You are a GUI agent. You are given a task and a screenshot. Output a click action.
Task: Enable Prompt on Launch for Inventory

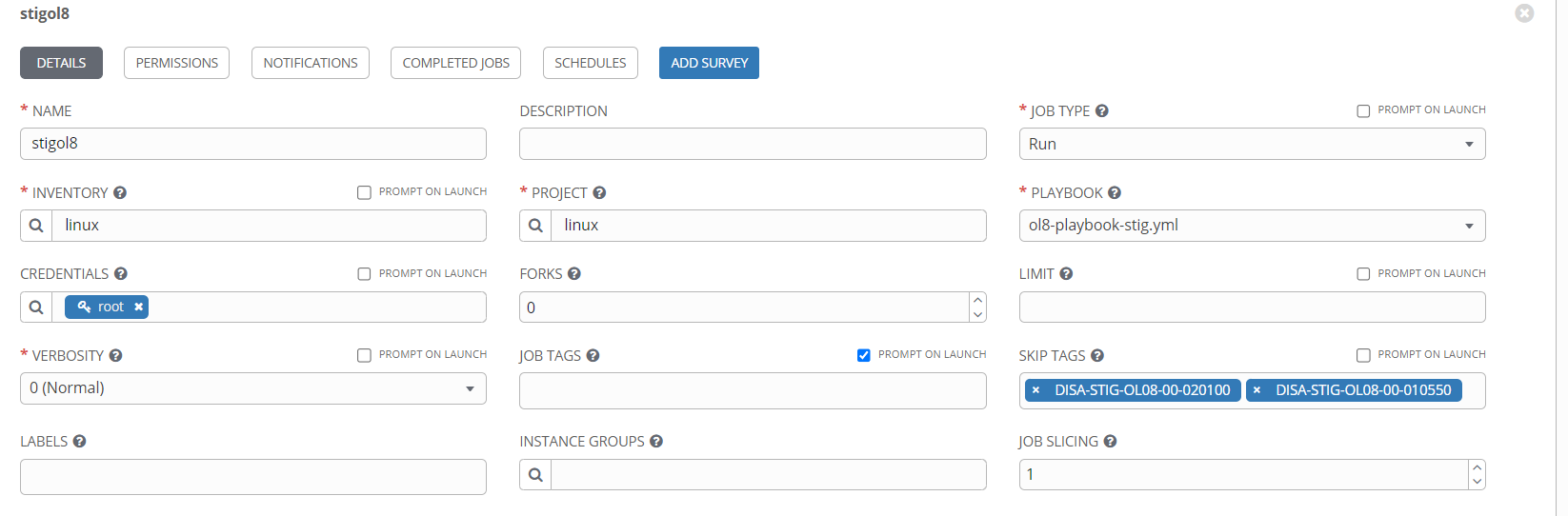[x=364, y=192]
